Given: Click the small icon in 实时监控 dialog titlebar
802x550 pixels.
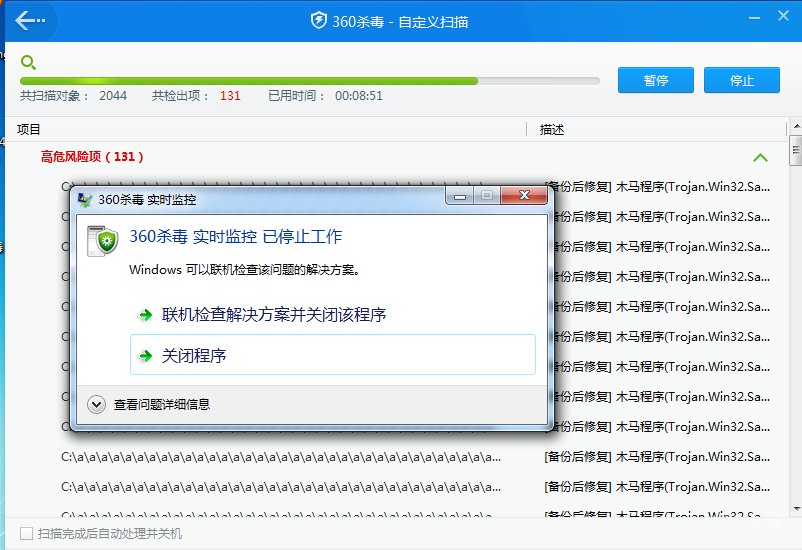Looking at the screenshot, I should coord(85,199).
